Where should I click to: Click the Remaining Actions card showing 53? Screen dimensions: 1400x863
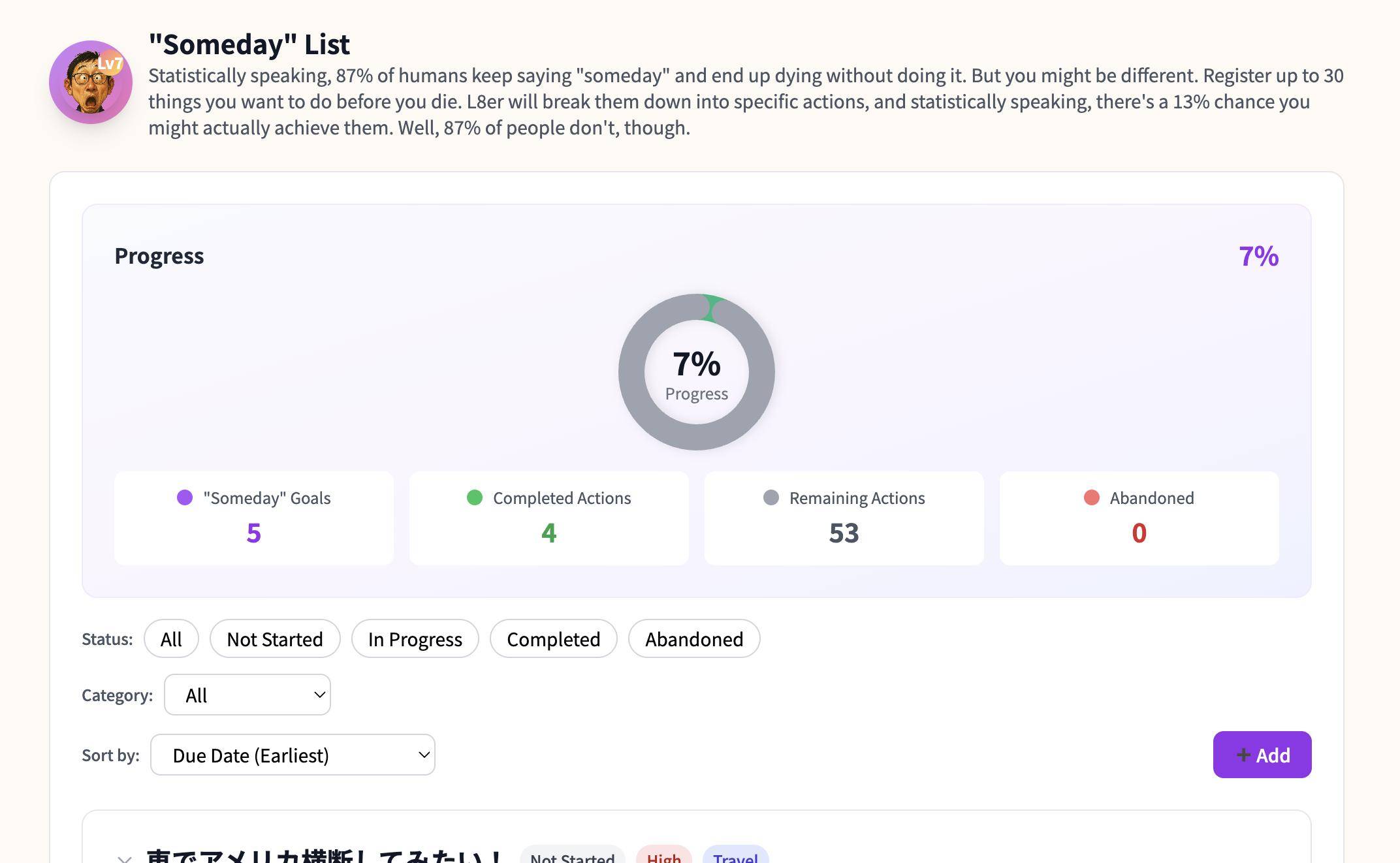click(x=844, y=518)
